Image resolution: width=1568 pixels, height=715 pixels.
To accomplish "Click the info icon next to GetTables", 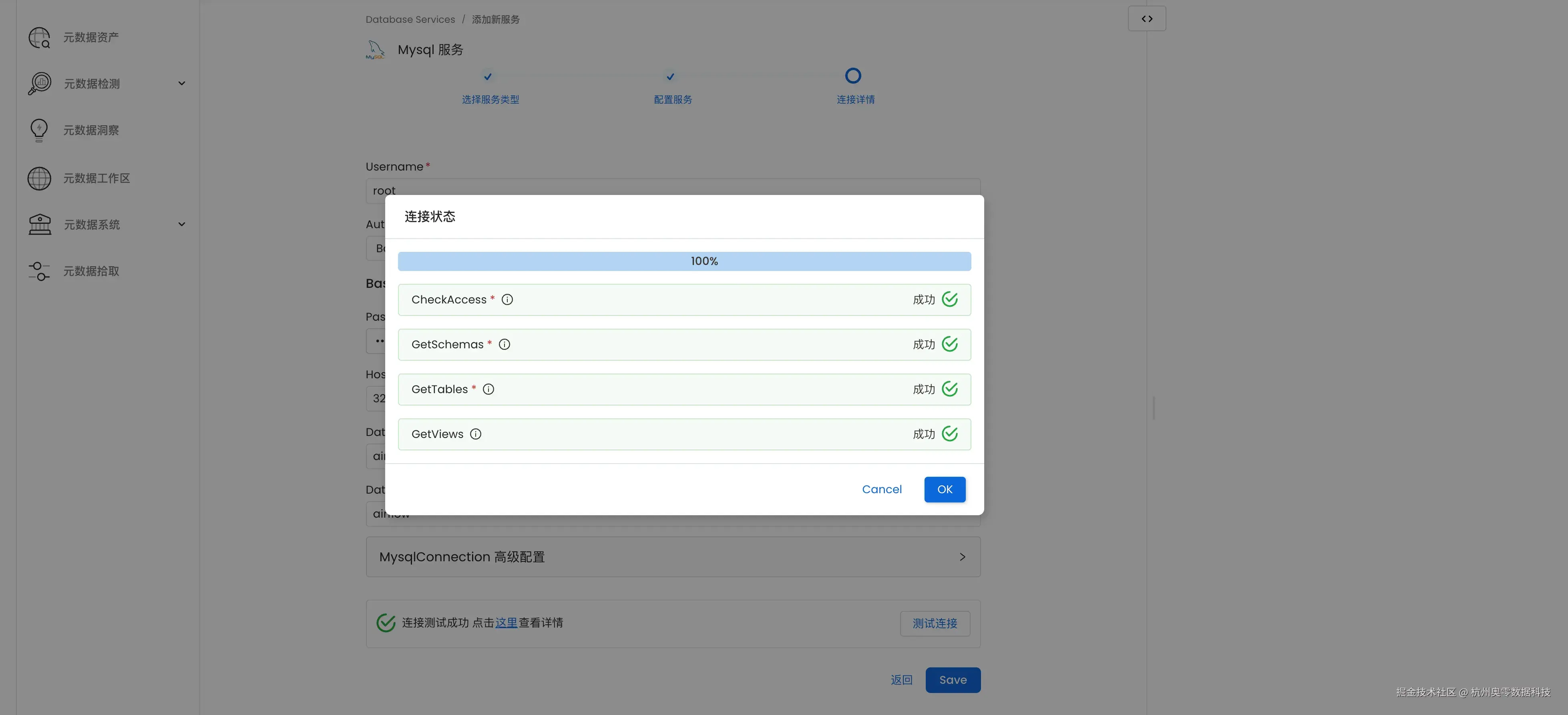I will tap(488, 390).
